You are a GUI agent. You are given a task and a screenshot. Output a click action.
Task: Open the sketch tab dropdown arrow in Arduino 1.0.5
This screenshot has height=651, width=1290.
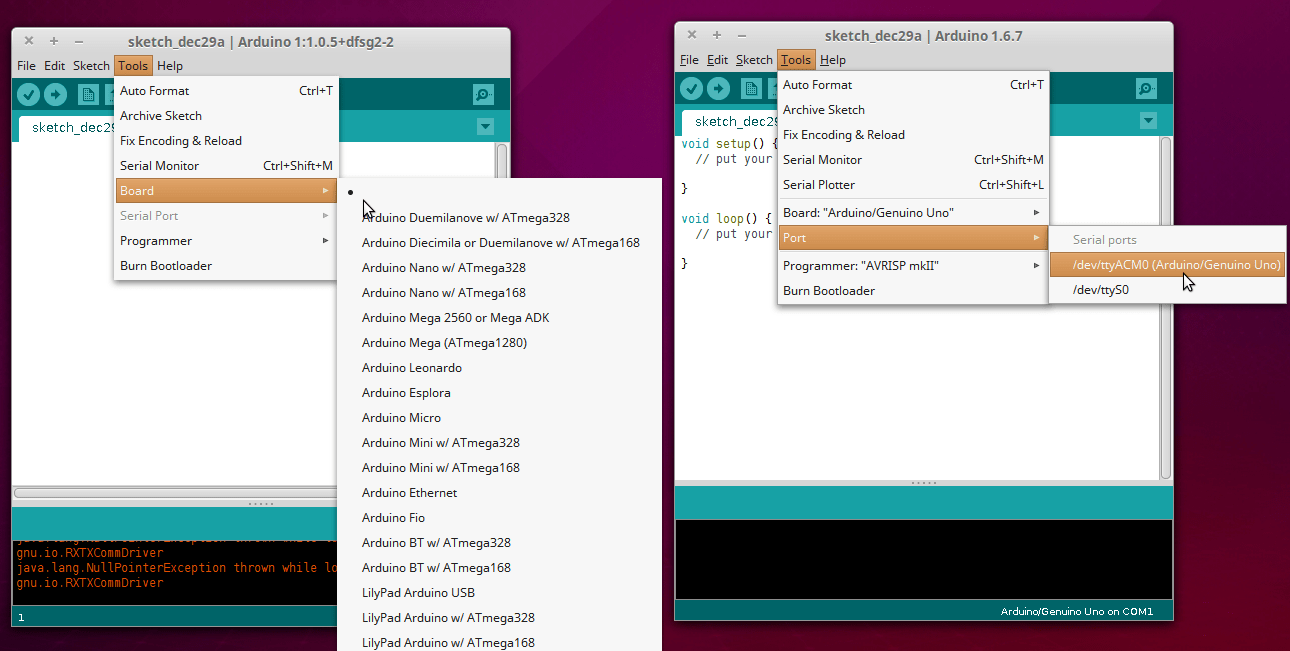click(x=485, y=127)
